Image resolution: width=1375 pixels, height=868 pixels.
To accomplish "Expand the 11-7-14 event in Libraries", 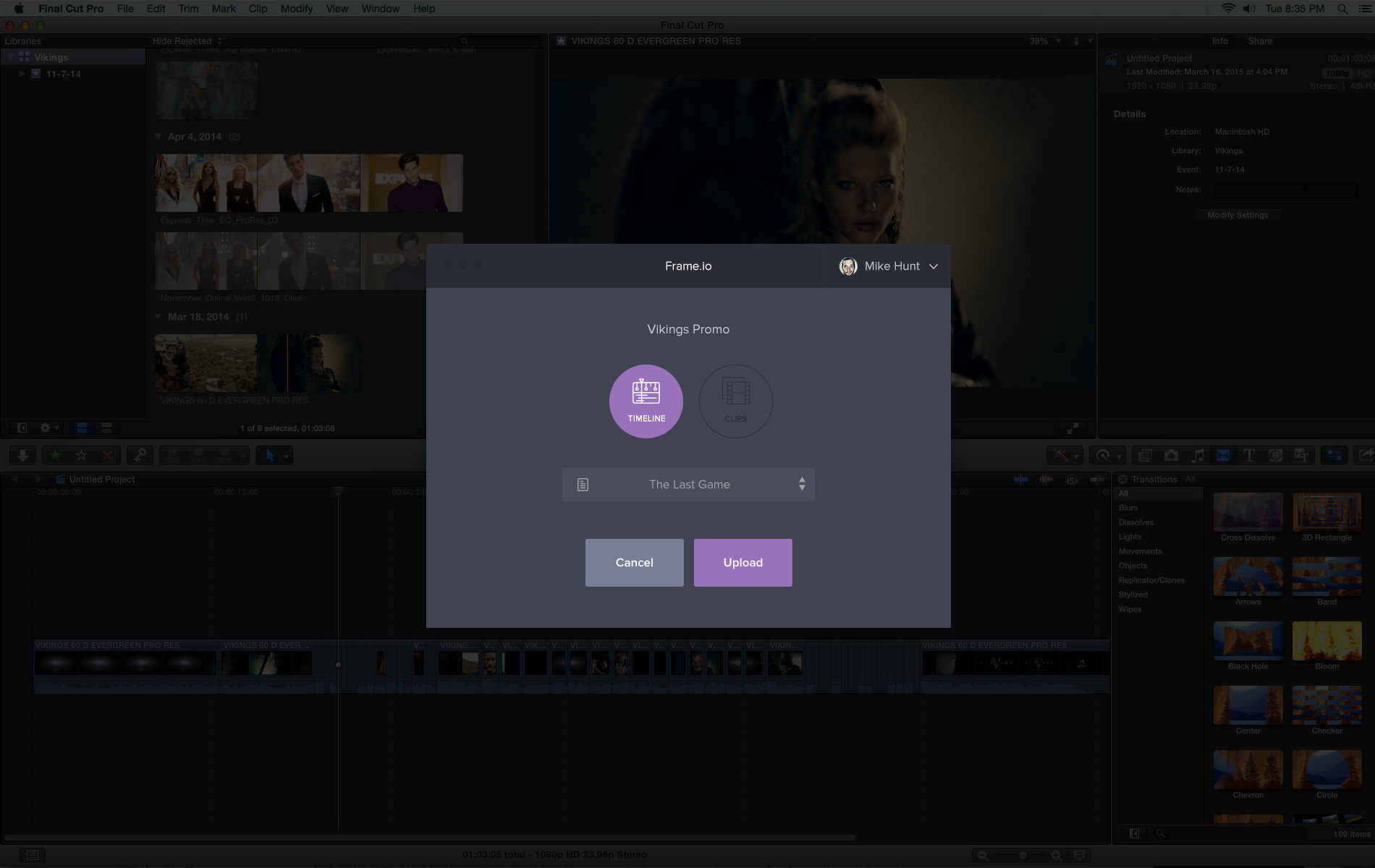I will tap(22, 74).
